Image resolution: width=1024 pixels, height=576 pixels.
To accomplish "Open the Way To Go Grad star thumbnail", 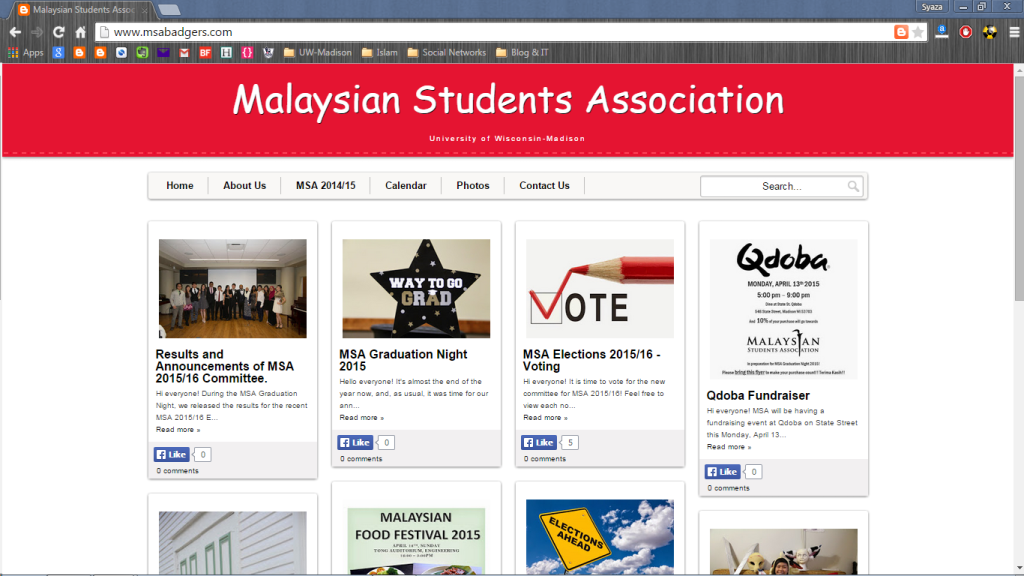I will click(416, 288).
